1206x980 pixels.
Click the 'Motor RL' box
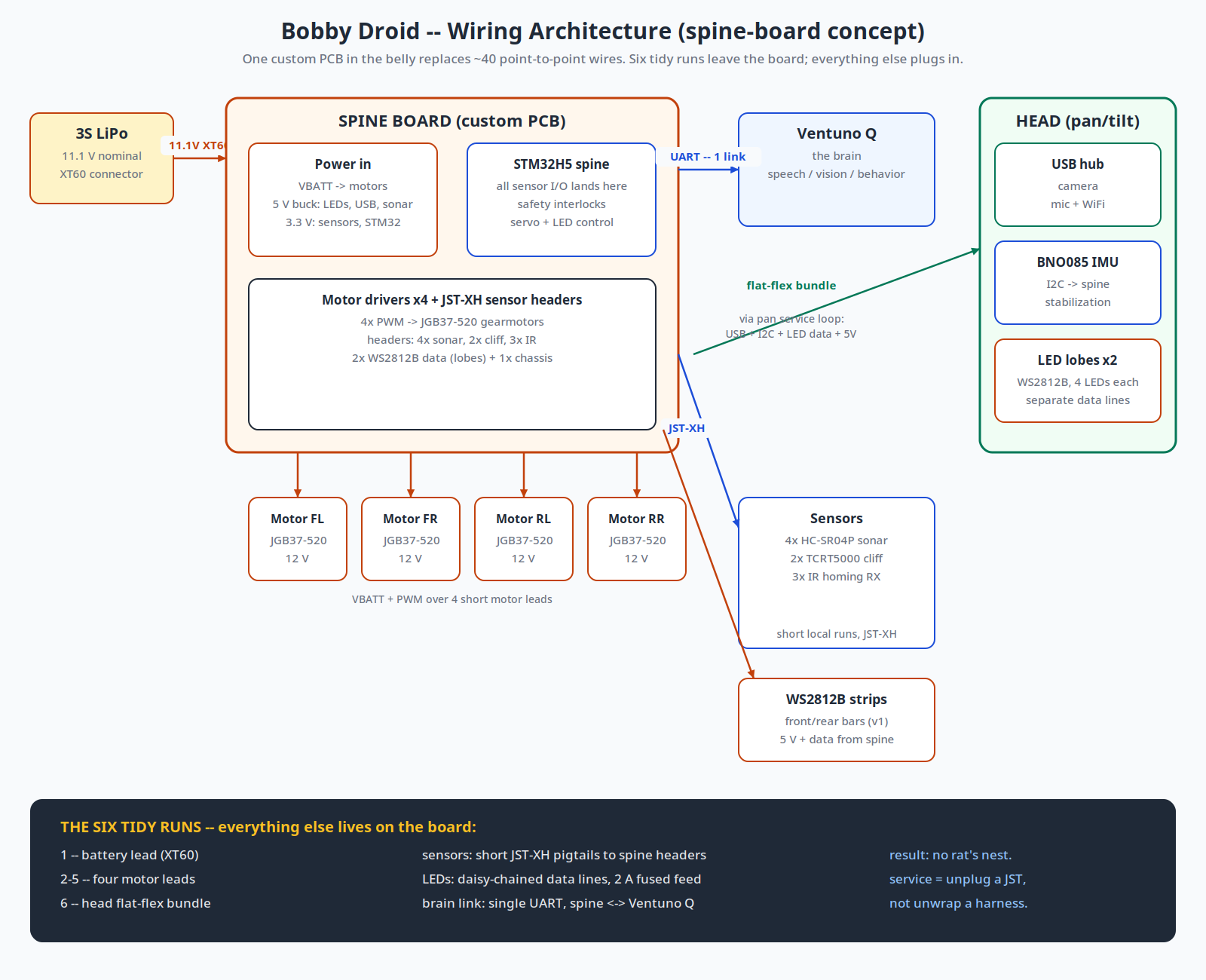pos(524,539)
